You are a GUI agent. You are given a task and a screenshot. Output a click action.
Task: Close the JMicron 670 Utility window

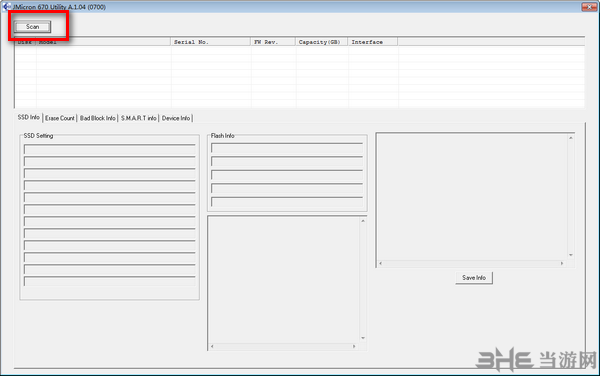[589, 7]
